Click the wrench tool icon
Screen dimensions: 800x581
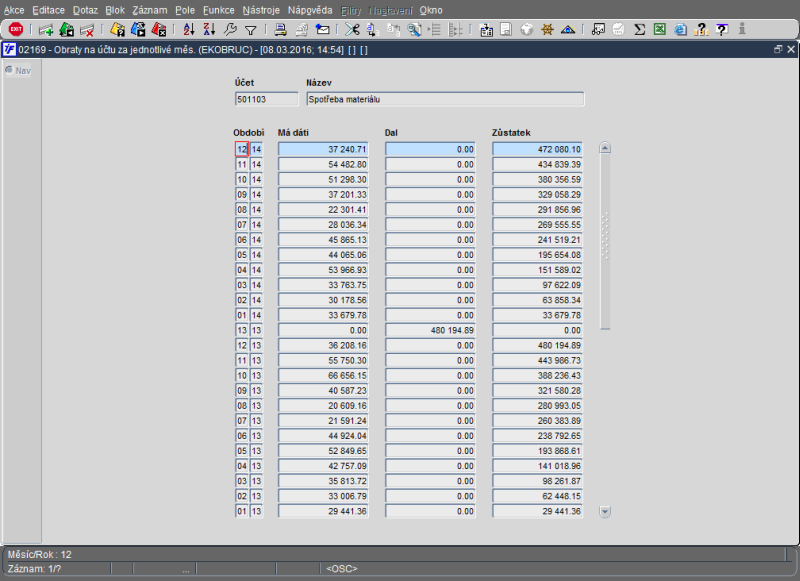(x=230, y=29)
